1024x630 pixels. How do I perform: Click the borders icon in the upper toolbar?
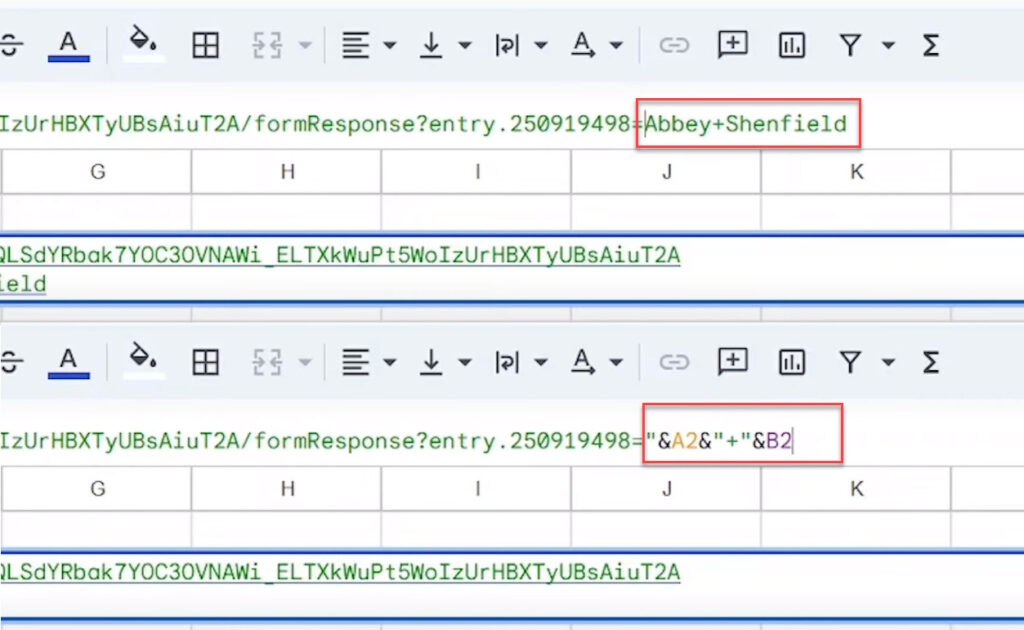(x=205, y=45)
